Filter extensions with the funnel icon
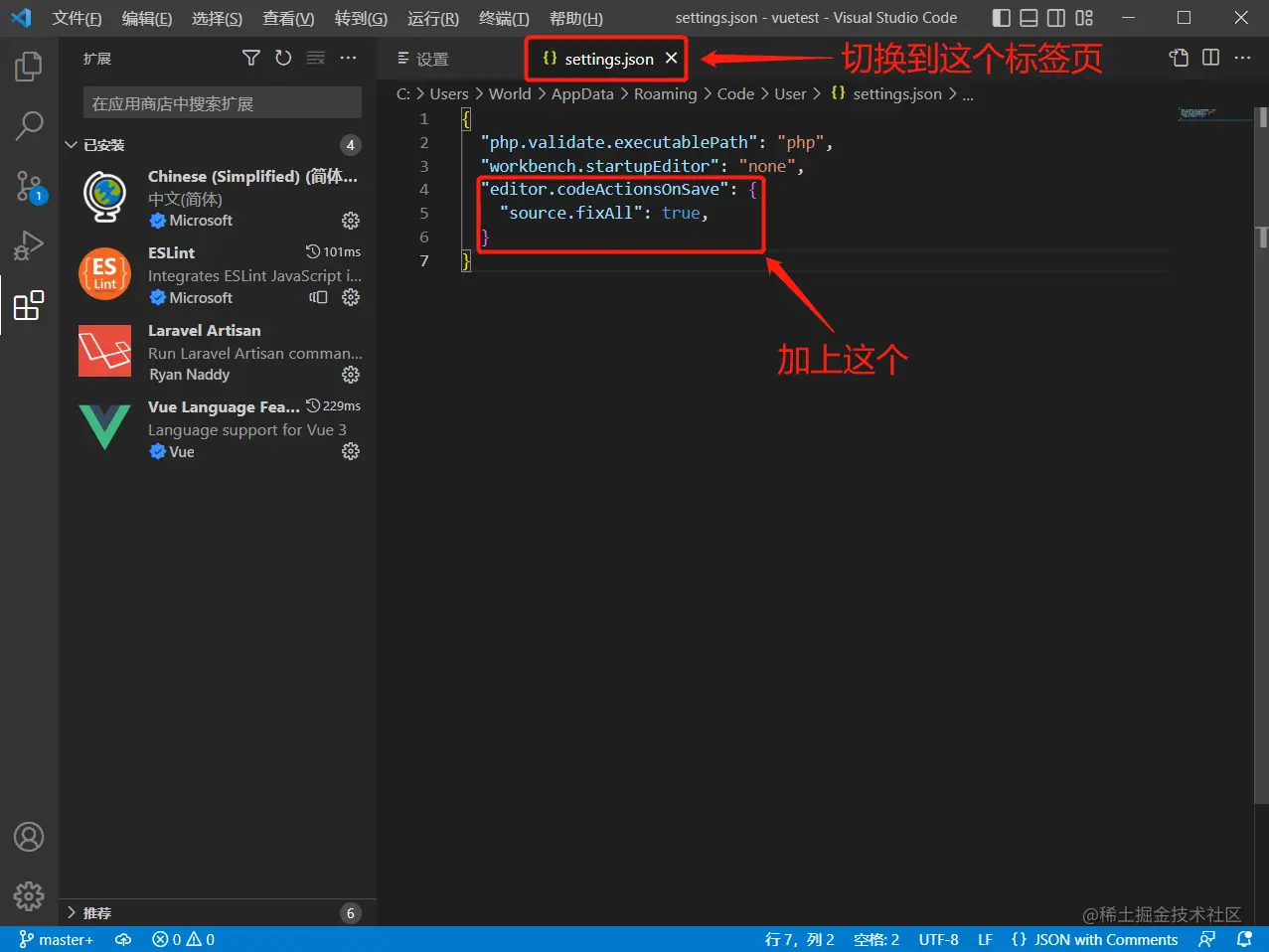This screenshot has height=952, width=1269. [251, 59]
